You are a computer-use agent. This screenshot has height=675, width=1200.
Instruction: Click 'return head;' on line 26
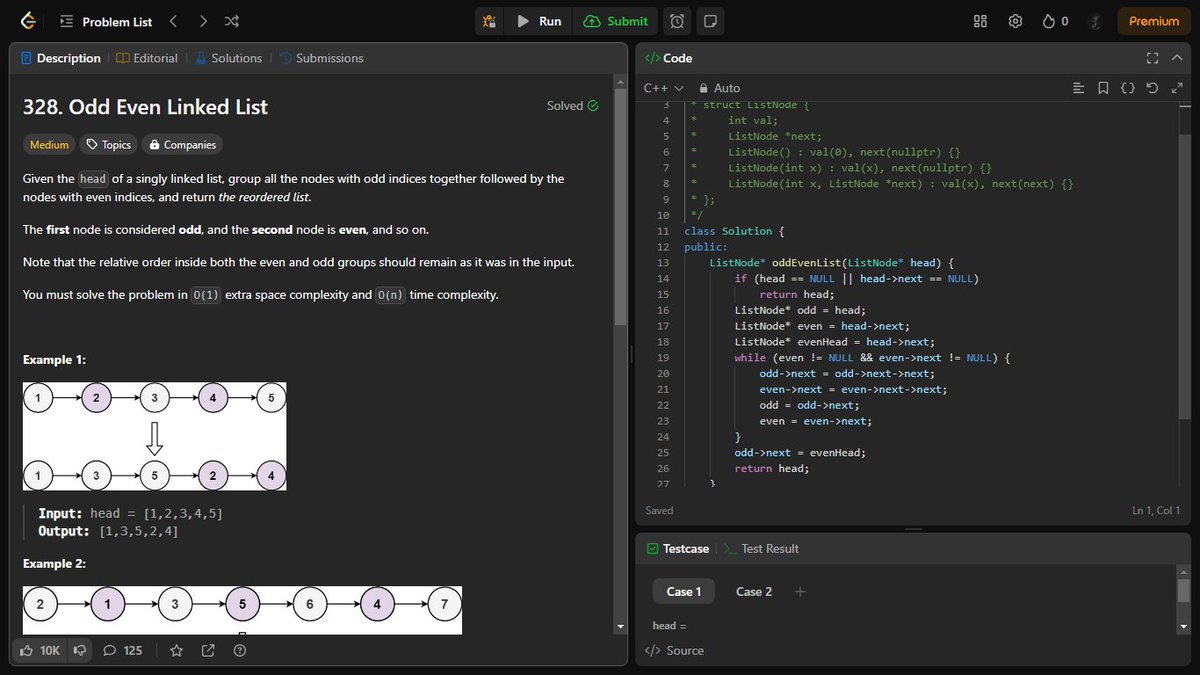tap(772, 468)
